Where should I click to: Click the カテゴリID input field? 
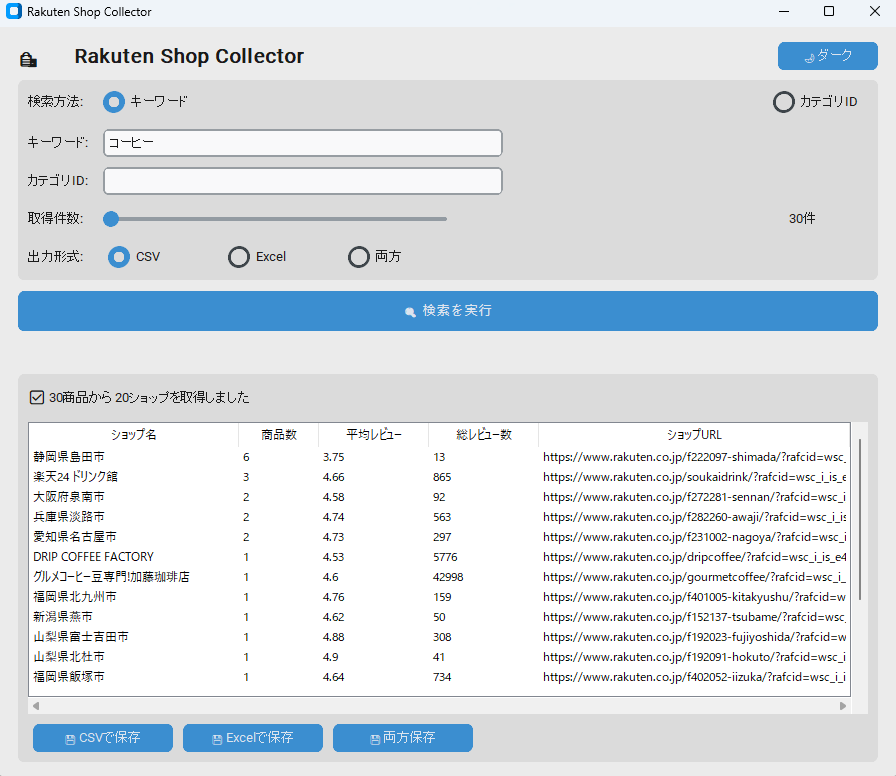[303, 181]
